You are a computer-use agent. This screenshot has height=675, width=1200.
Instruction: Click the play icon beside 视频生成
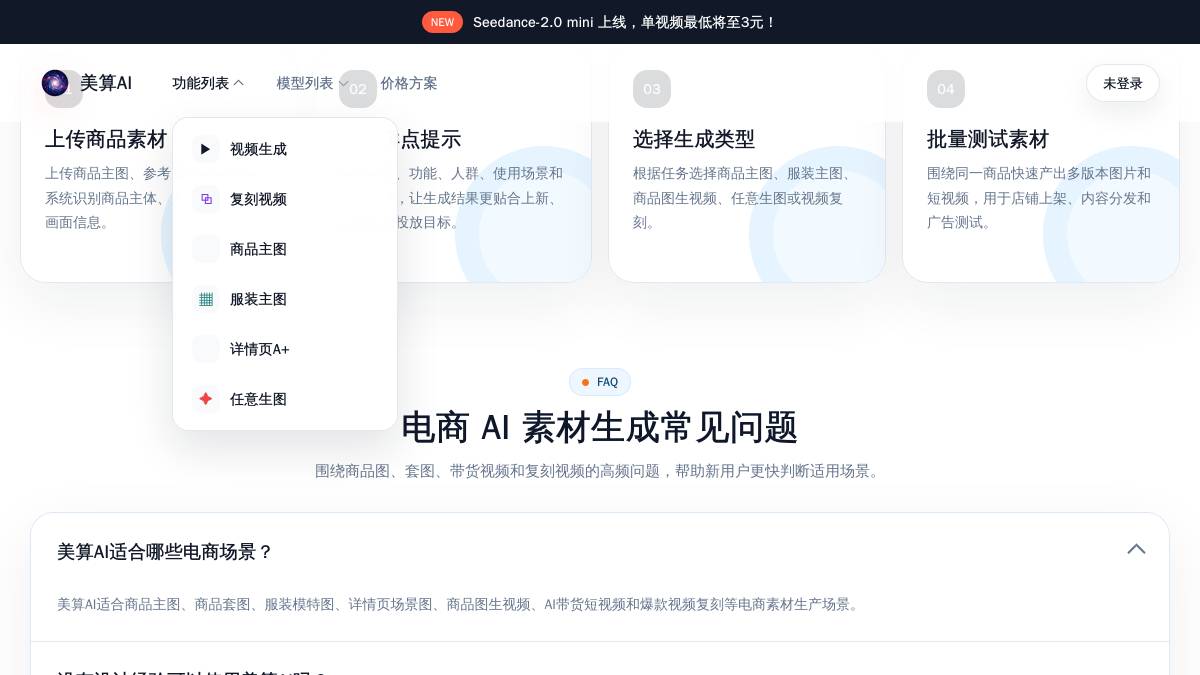coord(206,149)
